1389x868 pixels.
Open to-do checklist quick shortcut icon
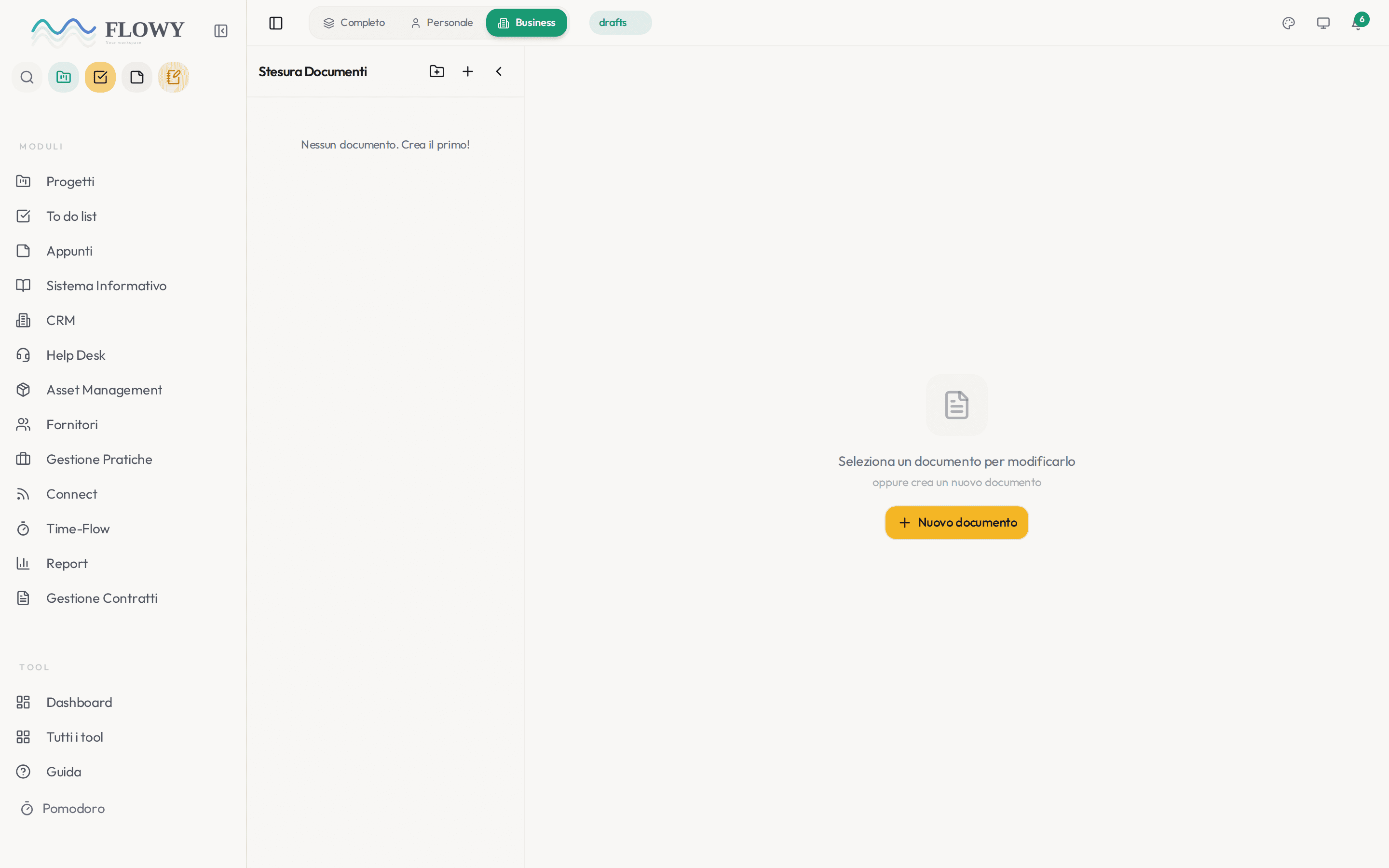100,78
